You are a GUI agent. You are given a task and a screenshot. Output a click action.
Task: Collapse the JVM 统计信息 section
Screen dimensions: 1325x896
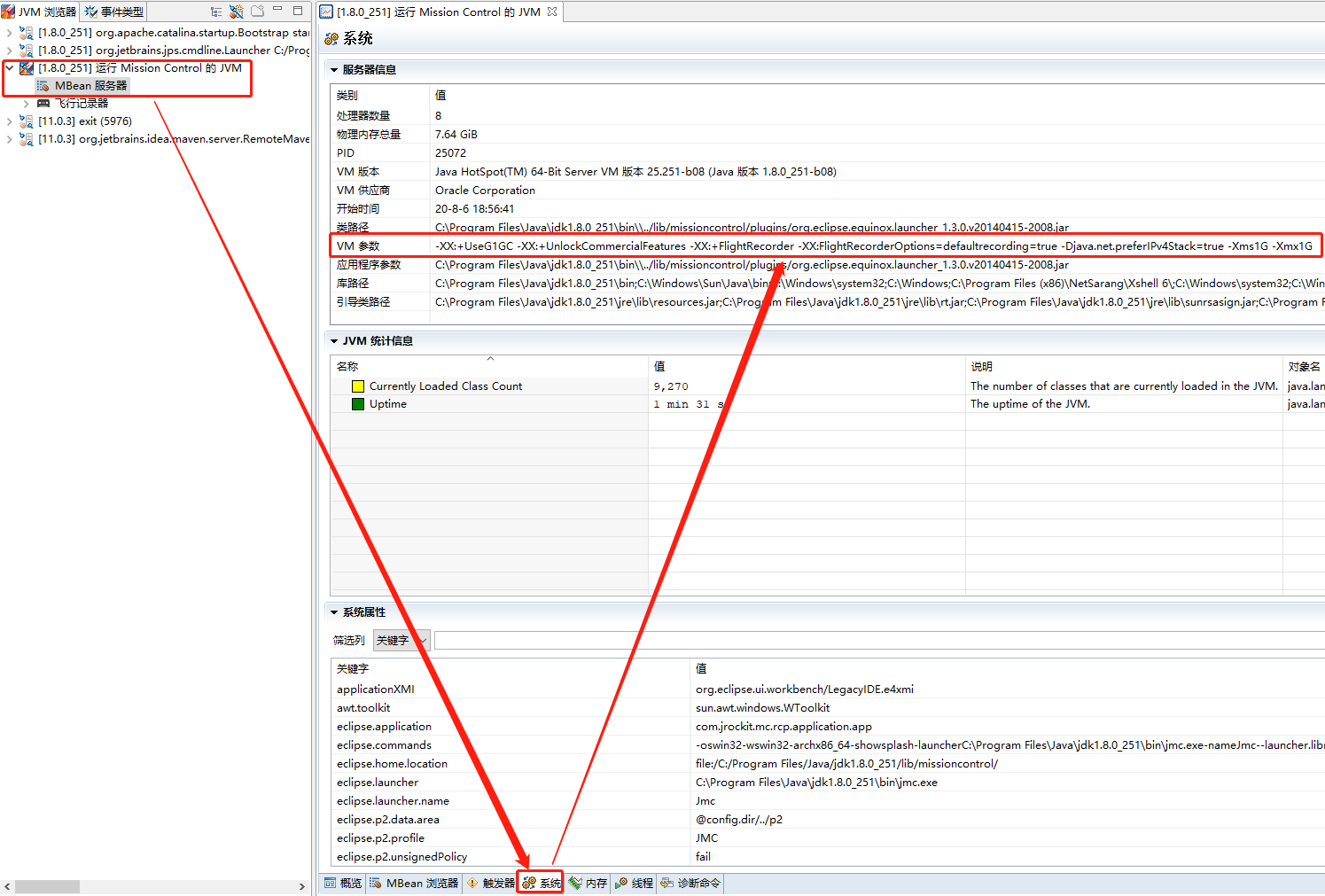pos(333,340)
